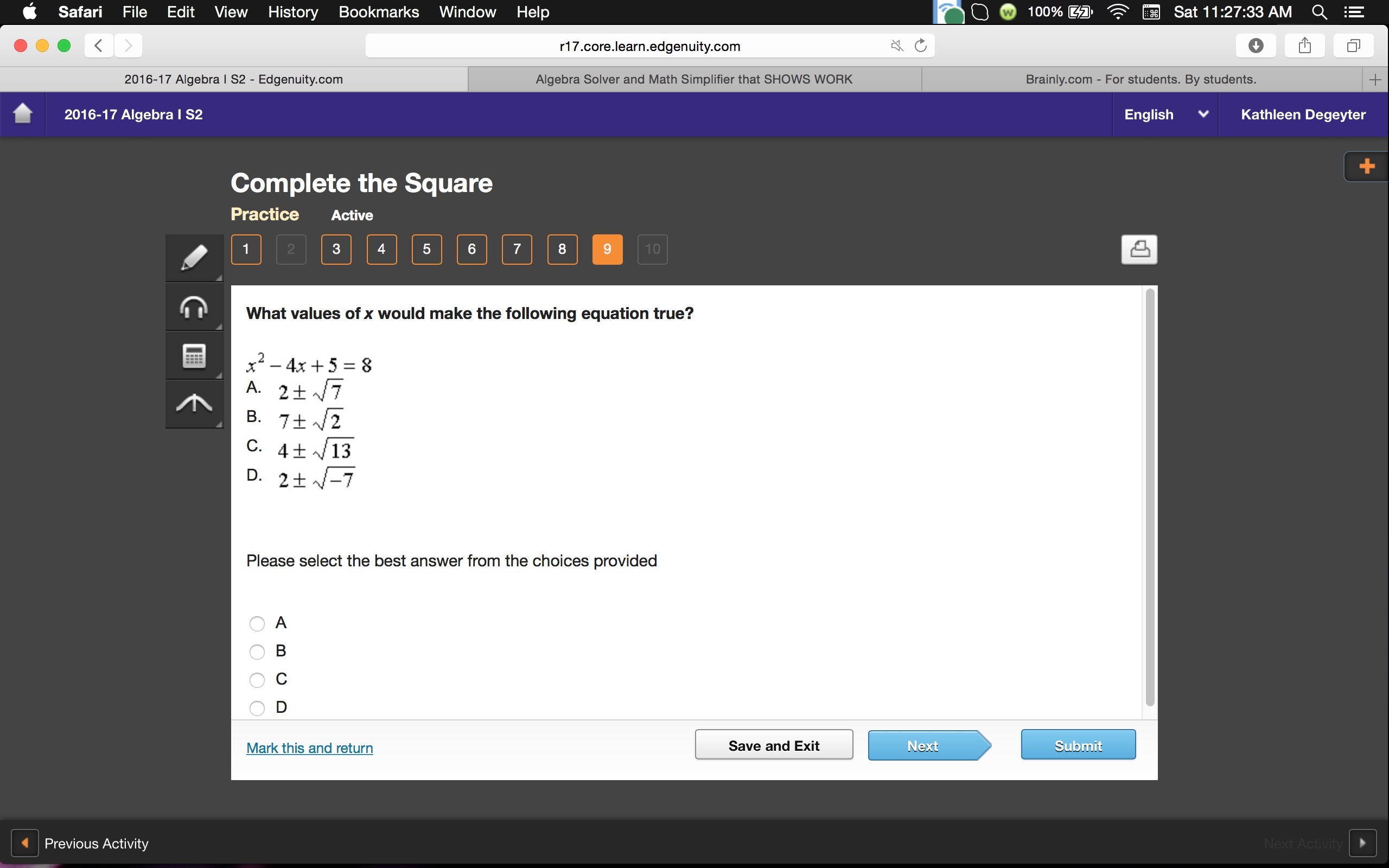Open Kathleen Degeyter user menu
Image resolution: width=1389 pixels, height=868 pixels.
click(x=1303, y=114)
